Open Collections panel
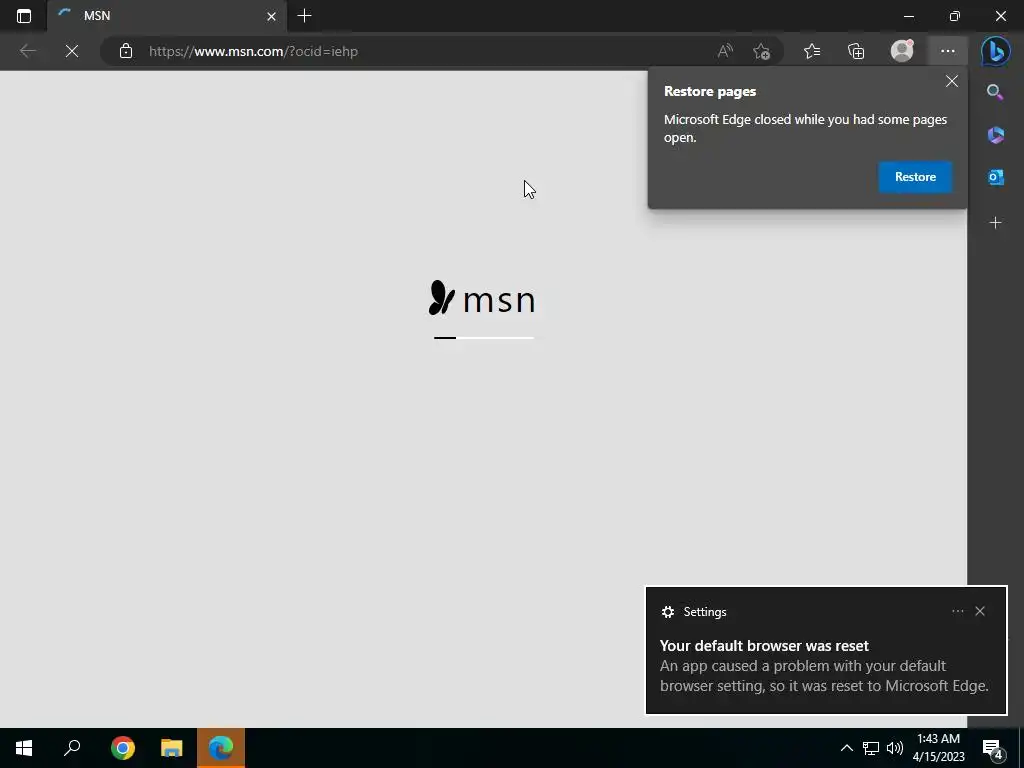The image size is (1024, 768). pos(856,51)
